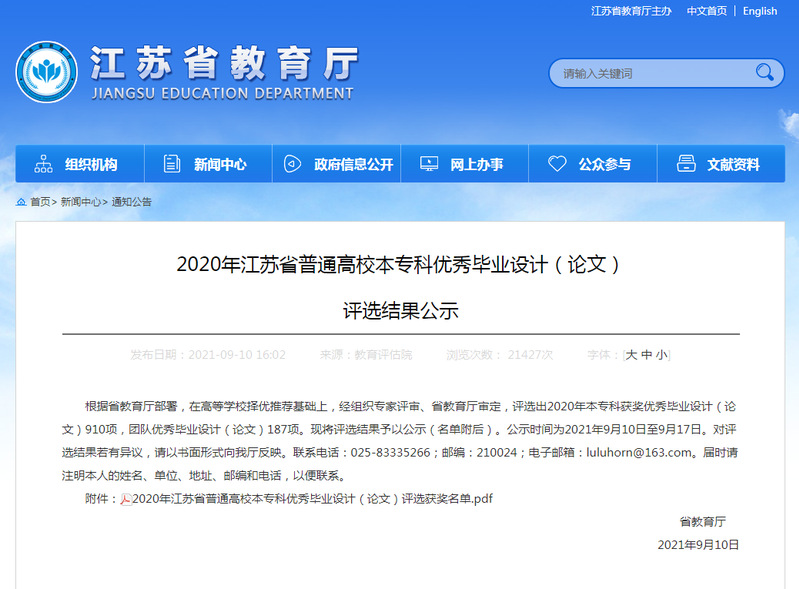The width and height of the screenshot is (799, 589).
Task: Click the 网上办事 monitor icon
Action: coord(429,164)
